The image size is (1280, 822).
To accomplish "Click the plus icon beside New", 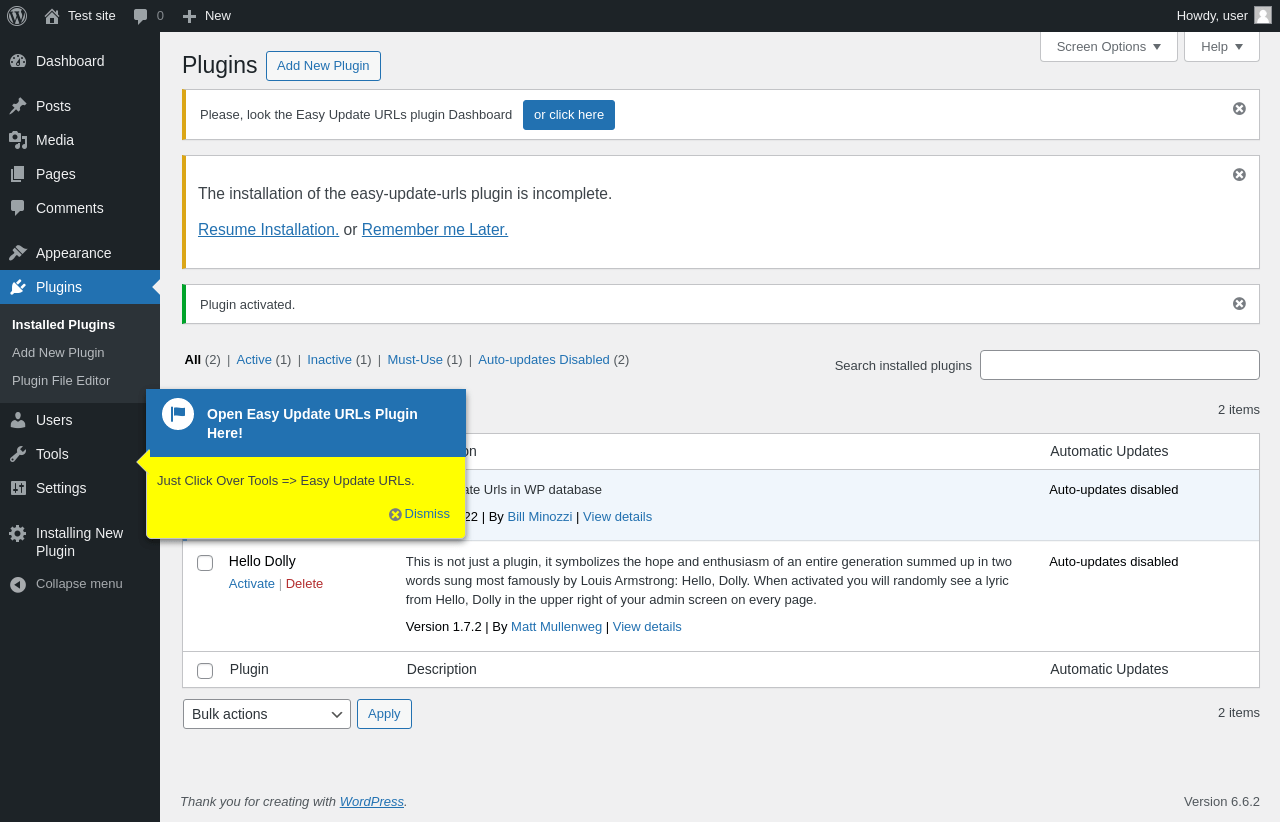I will [189, 16].
